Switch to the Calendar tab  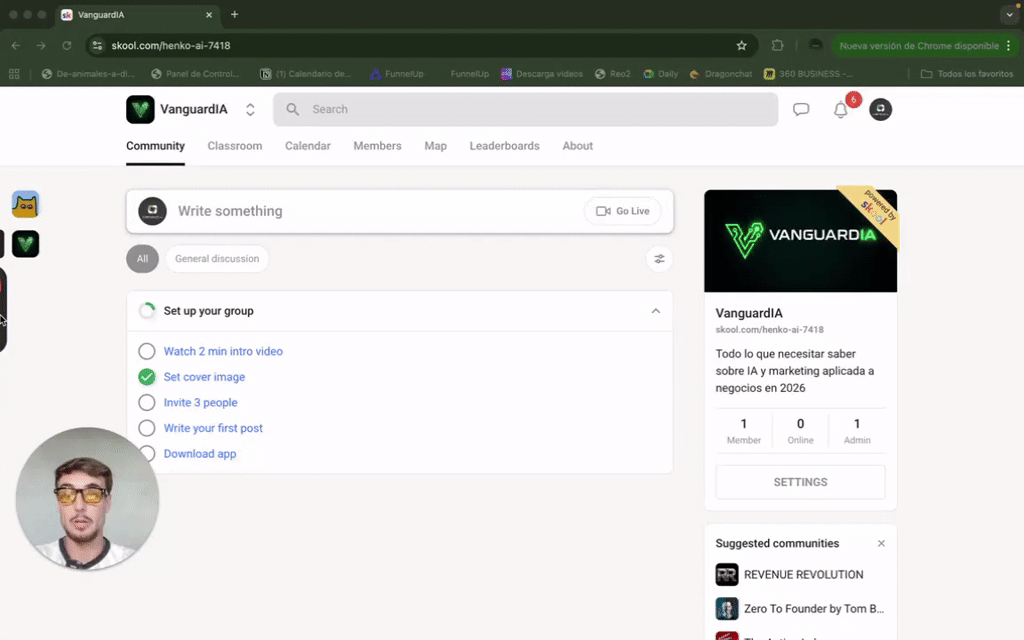pos(308,146)
